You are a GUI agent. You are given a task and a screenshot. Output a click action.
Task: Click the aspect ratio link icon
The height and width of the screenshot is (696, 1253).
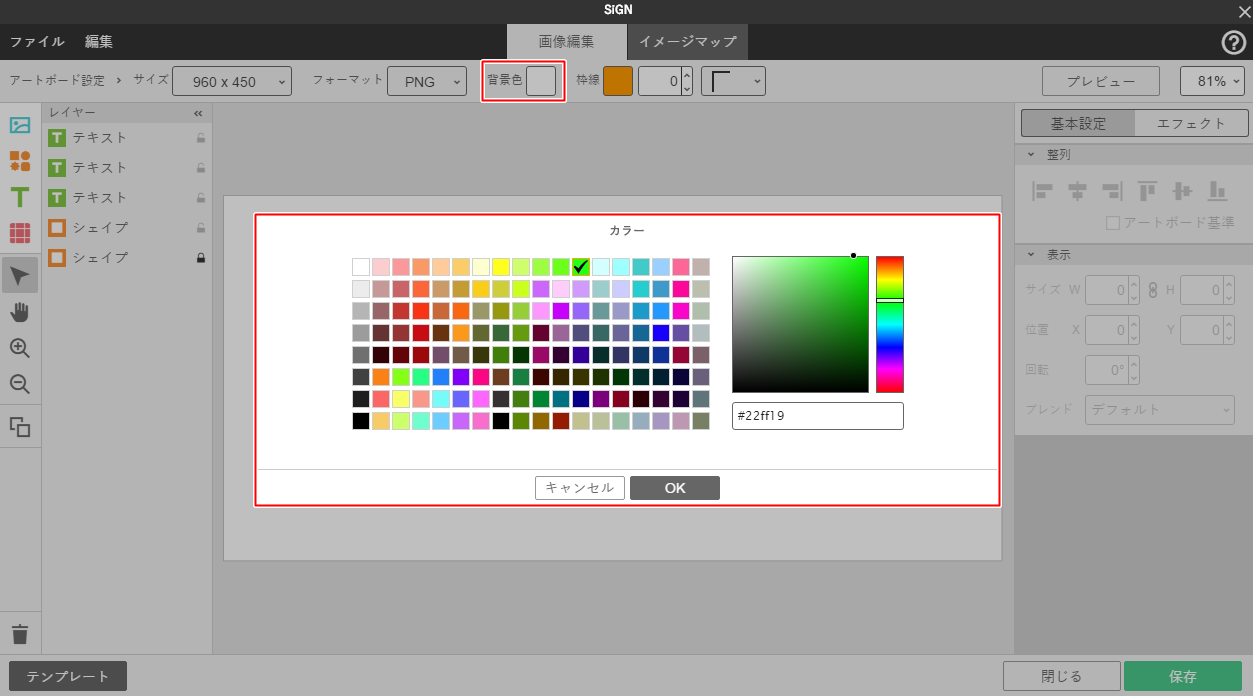1153,290
